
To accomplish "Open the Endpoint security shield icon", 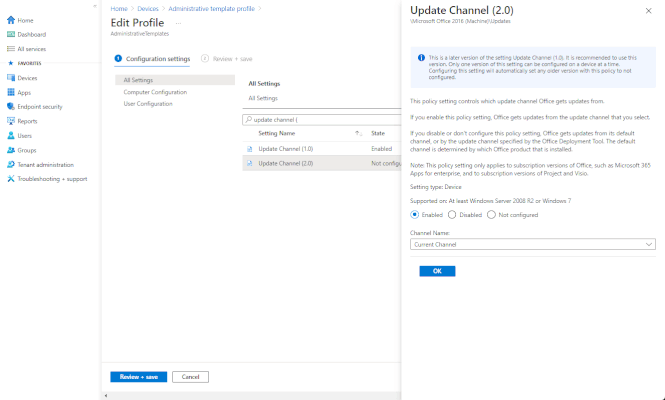I will point(11,106).
